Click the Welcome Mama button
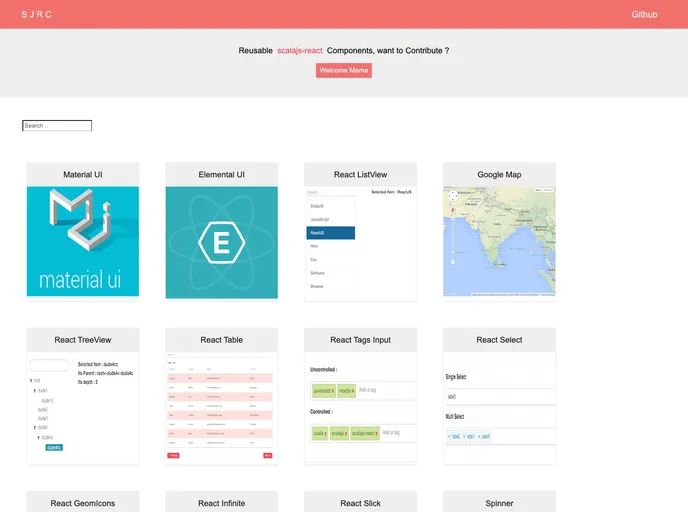Viewport: 688px width, 512px height. (x=344, y=70)
